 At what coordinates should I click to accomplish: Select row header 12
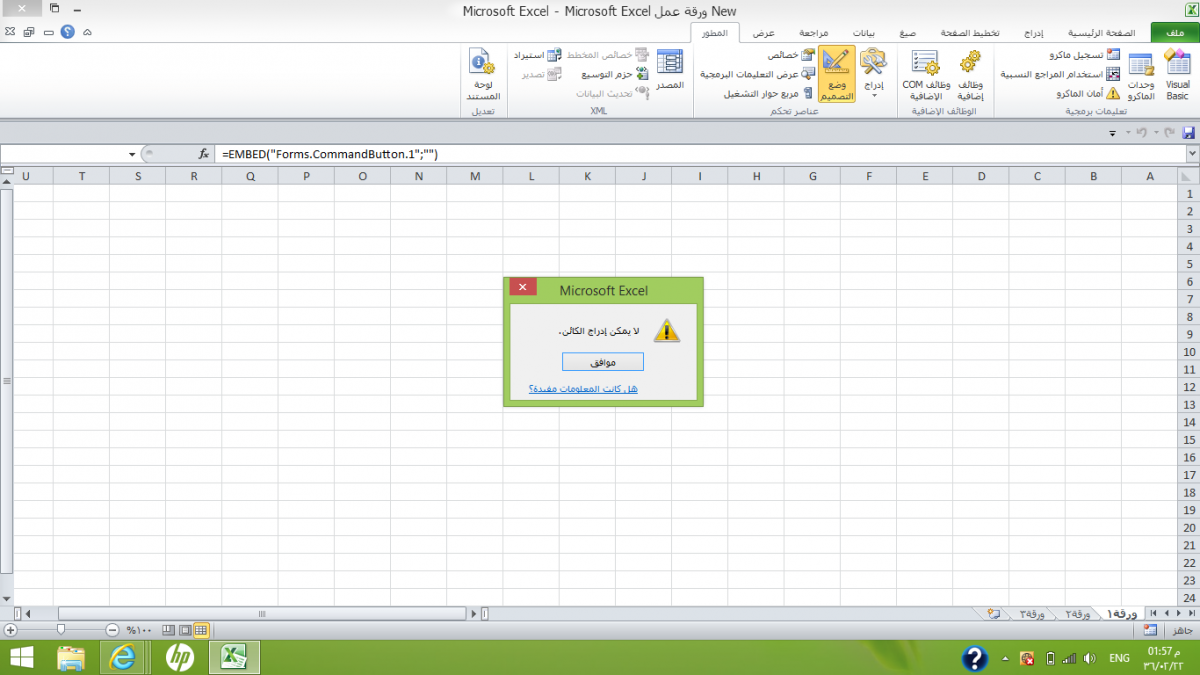coord(1189,387)
